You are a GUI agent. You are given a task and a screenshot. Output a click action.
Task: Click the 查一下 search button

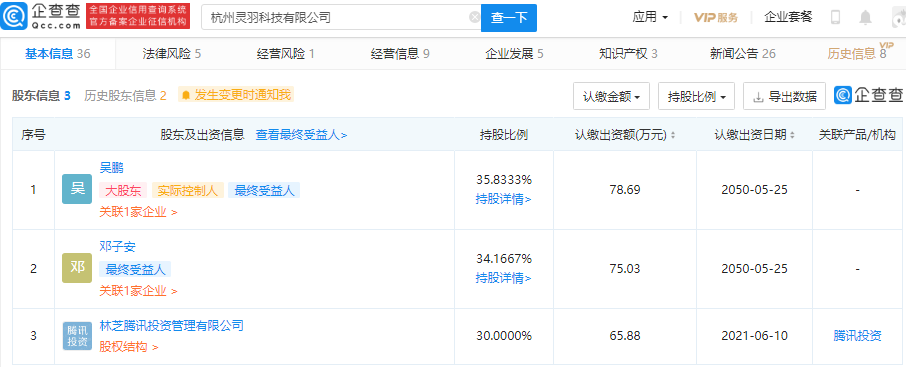(508, 18)
